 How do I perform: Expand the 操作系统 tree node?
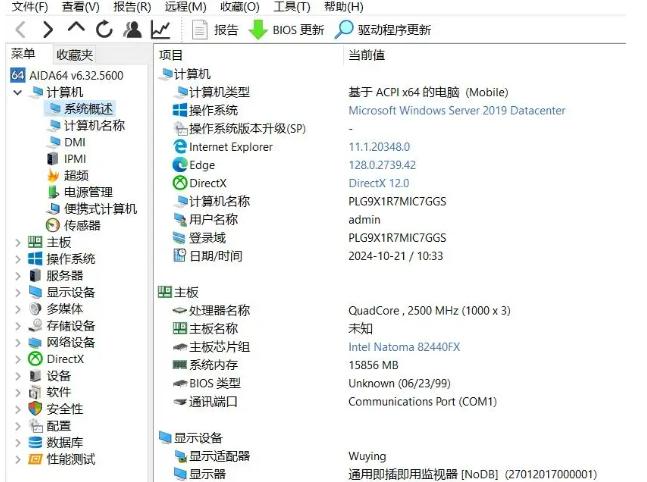point(18,259)
